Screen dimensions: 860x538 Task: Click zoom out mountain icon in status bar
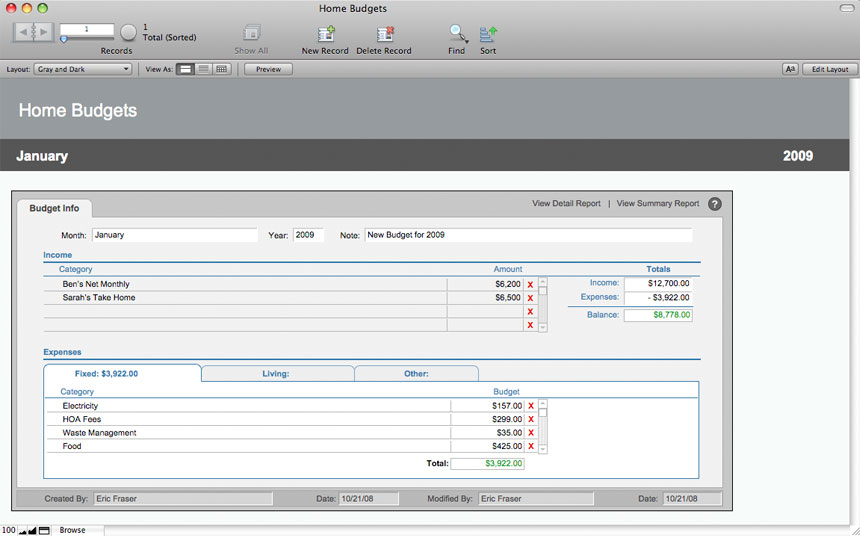tap(22, 531)
